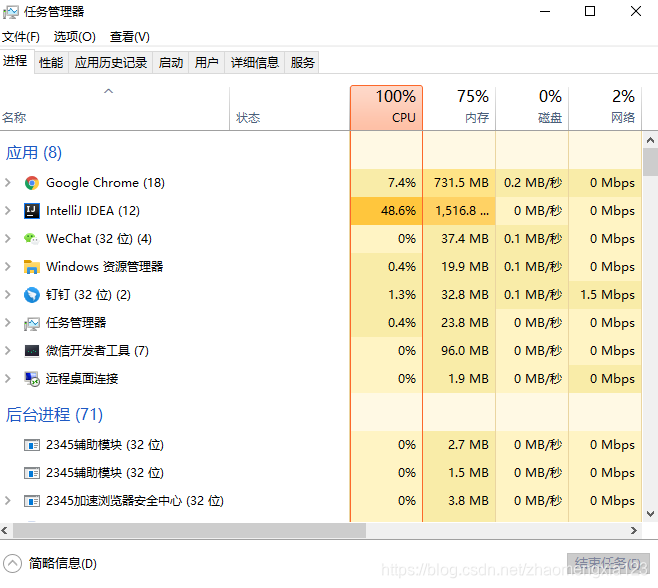Image resolution: width=658 pixels, height=588 pixels.
Task: Select the 后台进程 (71) group heading
Action: click(54, 415)
